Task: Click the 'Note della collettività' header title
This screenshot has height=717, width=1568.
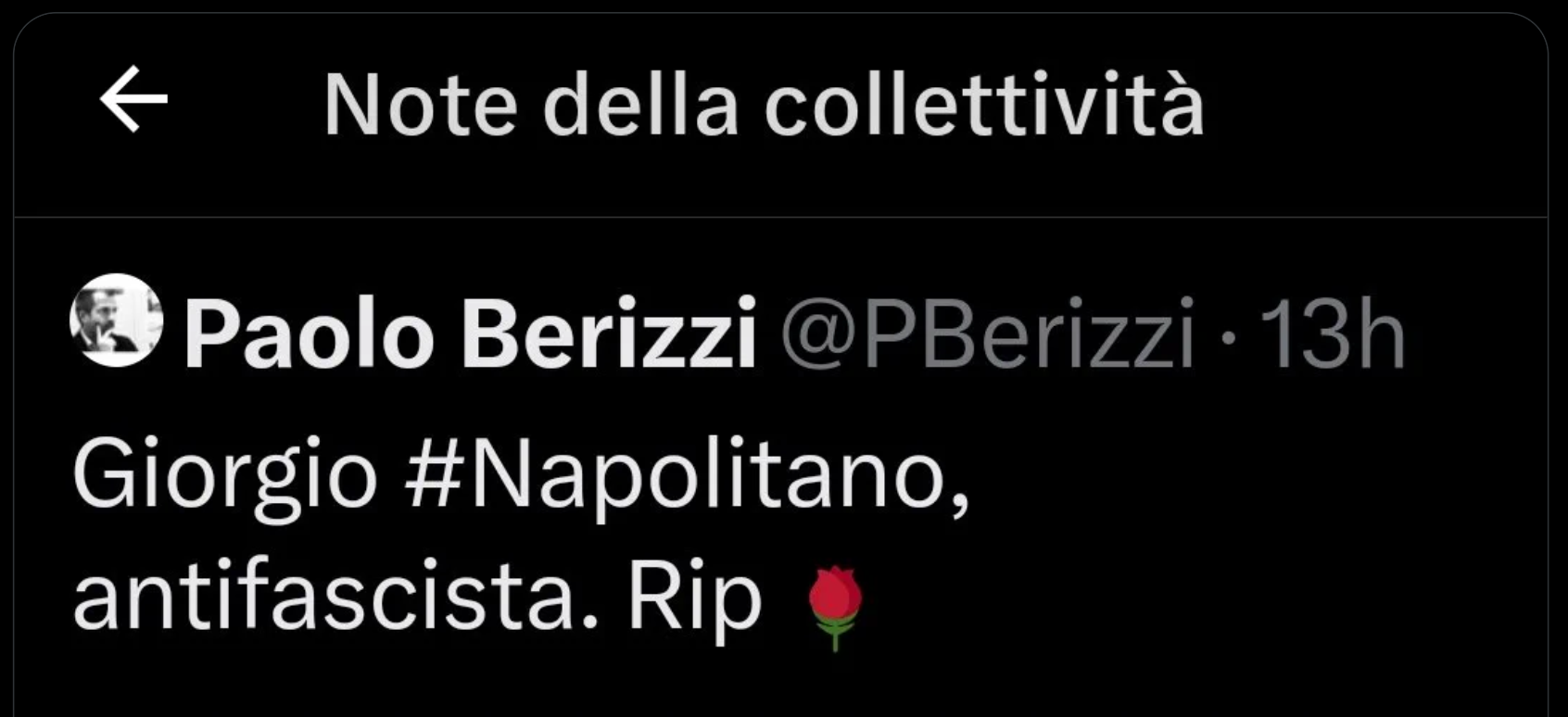Action: tap(764, 105)
